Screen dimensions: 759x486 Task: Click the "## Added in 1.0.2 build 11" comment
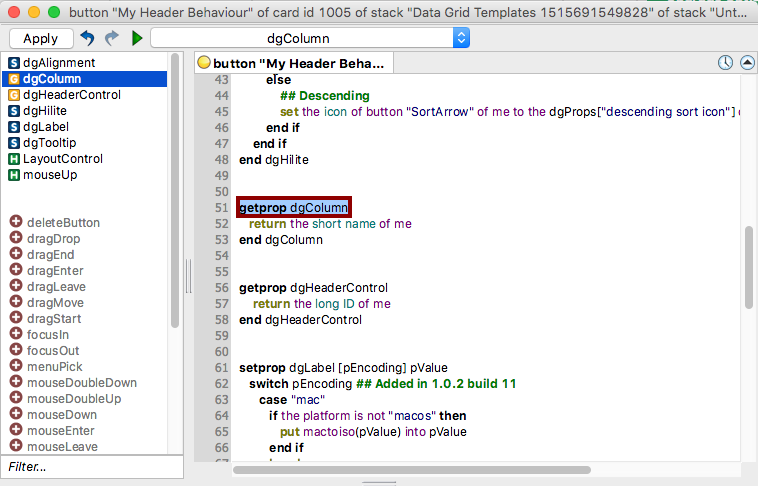436,384
